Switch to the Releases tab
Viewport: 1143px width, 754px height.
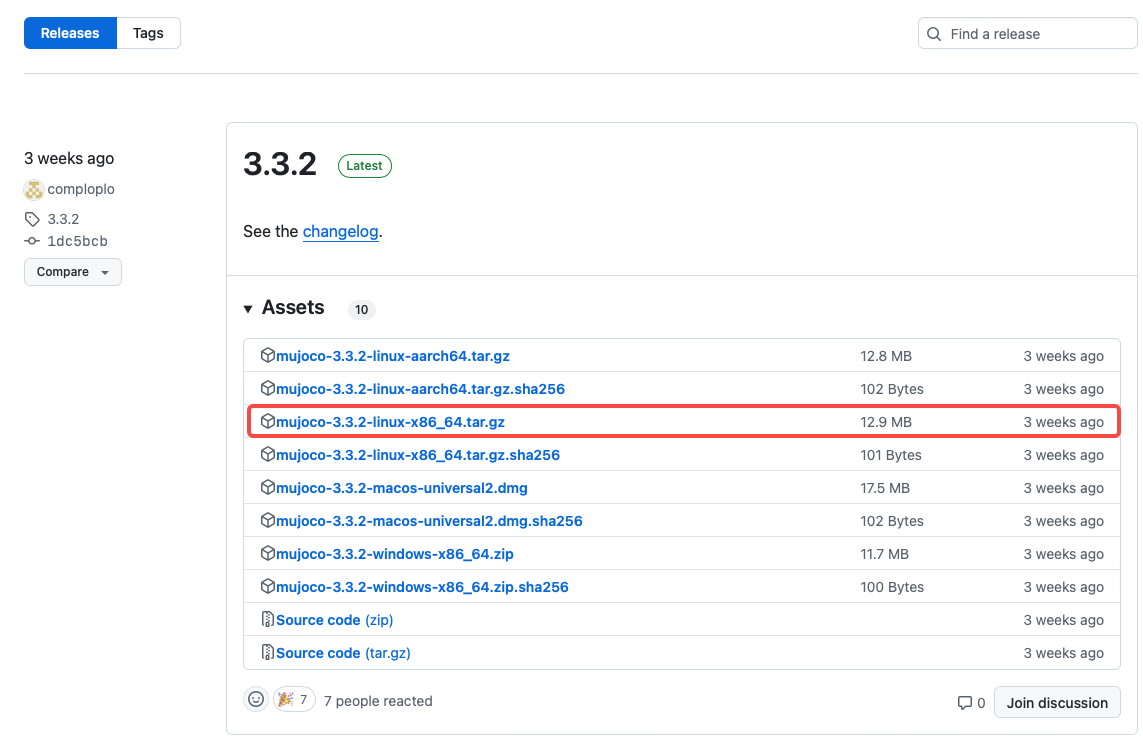tap(70, 34)
